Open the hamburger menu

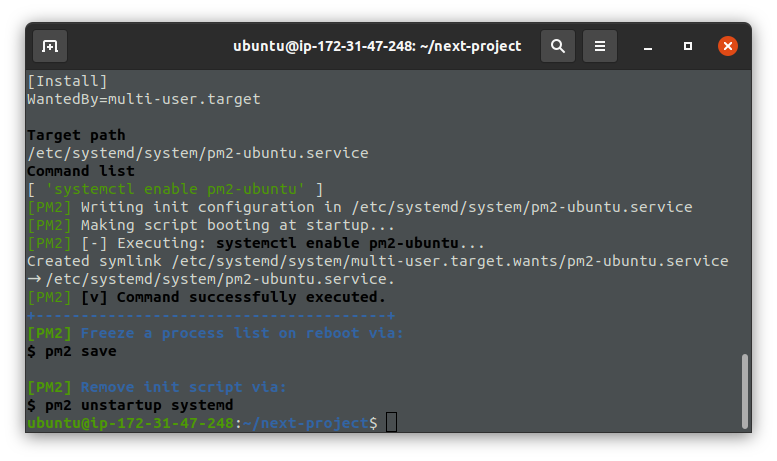(600, 46)
